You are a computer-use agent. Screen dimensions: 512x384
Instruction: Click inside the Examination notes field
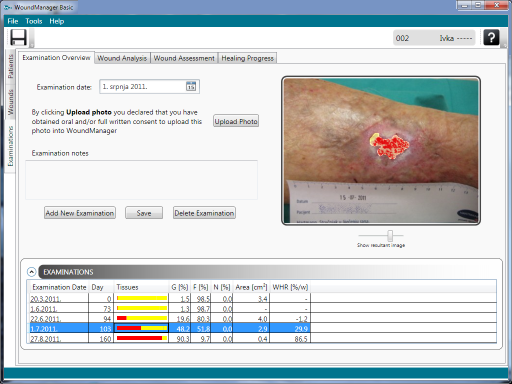click(x=141, y=180)
